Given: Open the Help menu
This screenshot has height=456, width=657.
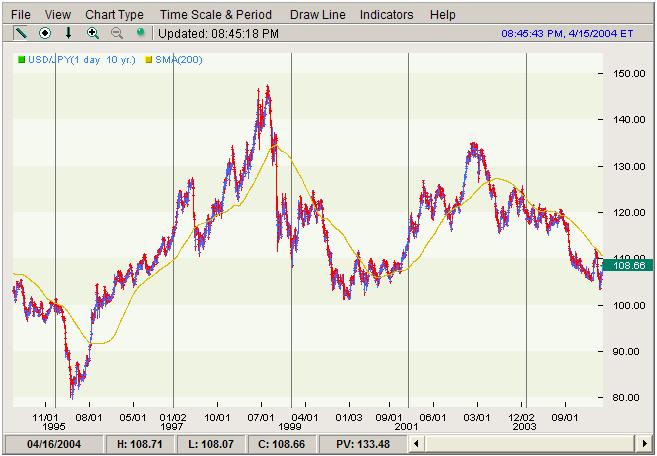Looking at the screenshot, I should pos(442,15).
